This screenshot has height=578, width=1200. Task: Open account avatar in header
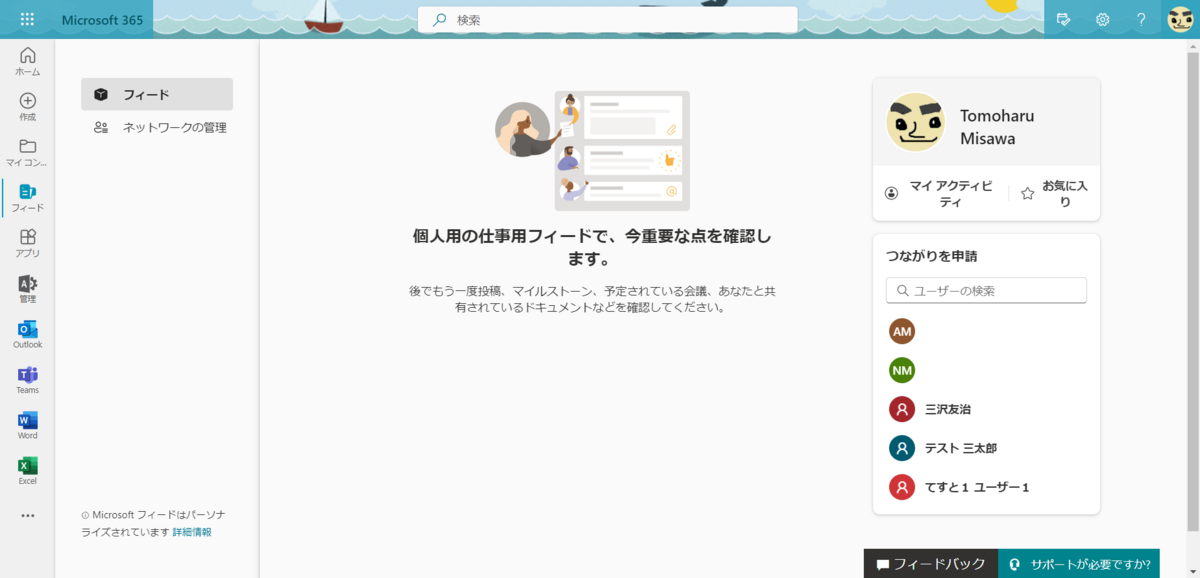[1180, 19]
